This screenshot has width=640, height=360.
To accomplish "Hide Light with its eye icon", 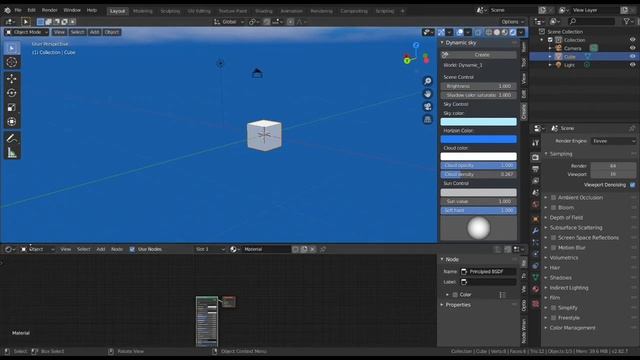I will pyautogui.click(x=632, y=65).
